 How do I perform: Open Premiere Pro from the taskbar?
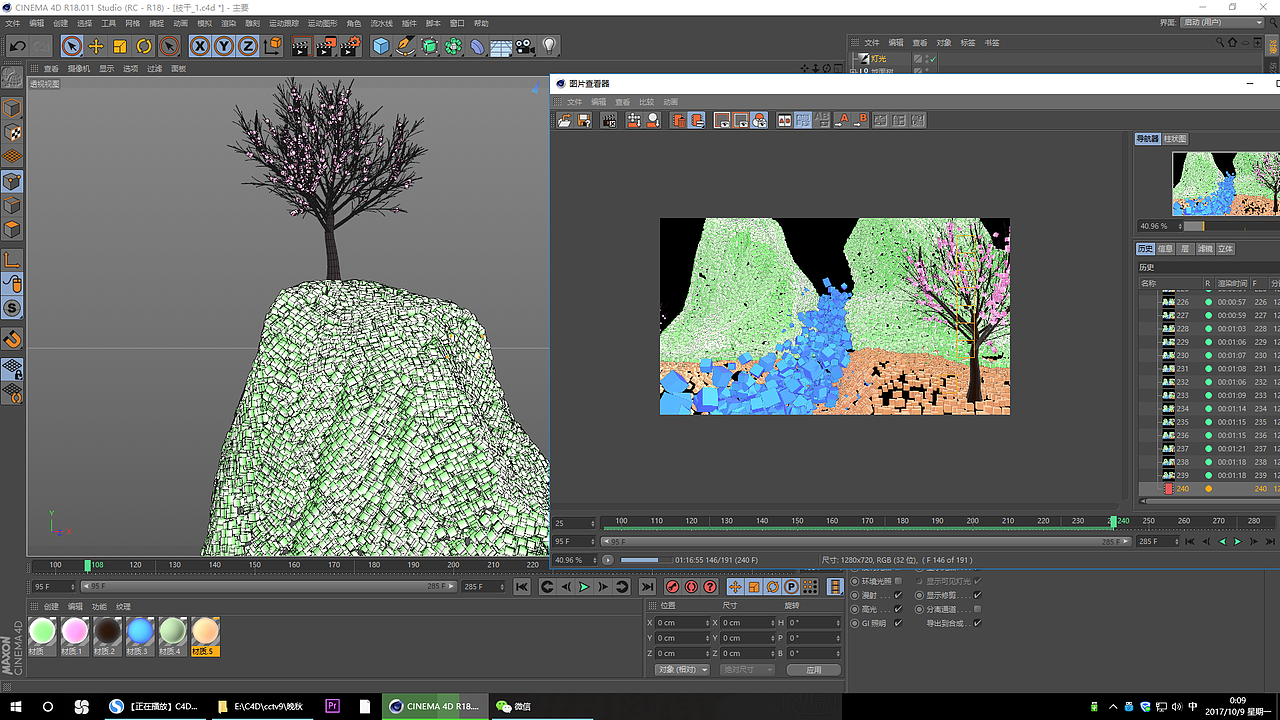pos(333,706)
